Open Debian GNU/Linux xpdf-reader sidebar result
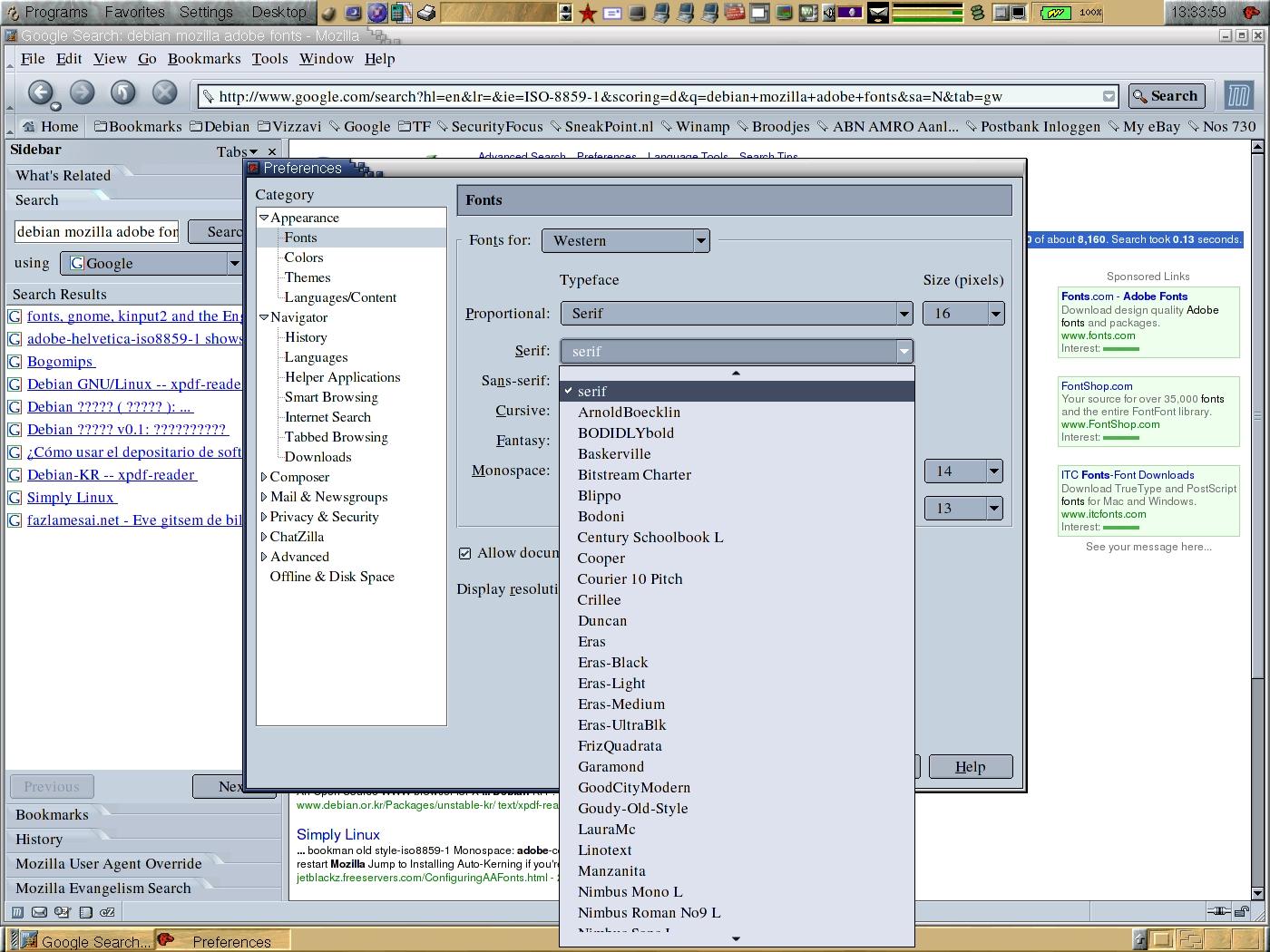This screenshot has height=952, width=1270. point(134,384)
